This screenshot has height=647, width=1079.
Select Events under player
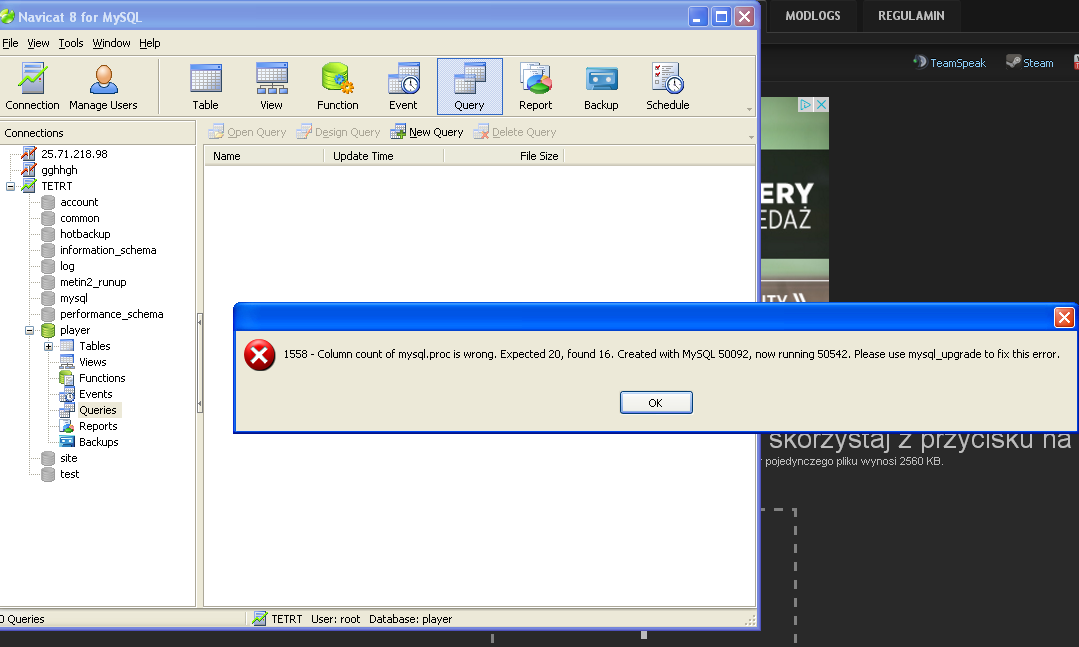click(x=96, y=394)
